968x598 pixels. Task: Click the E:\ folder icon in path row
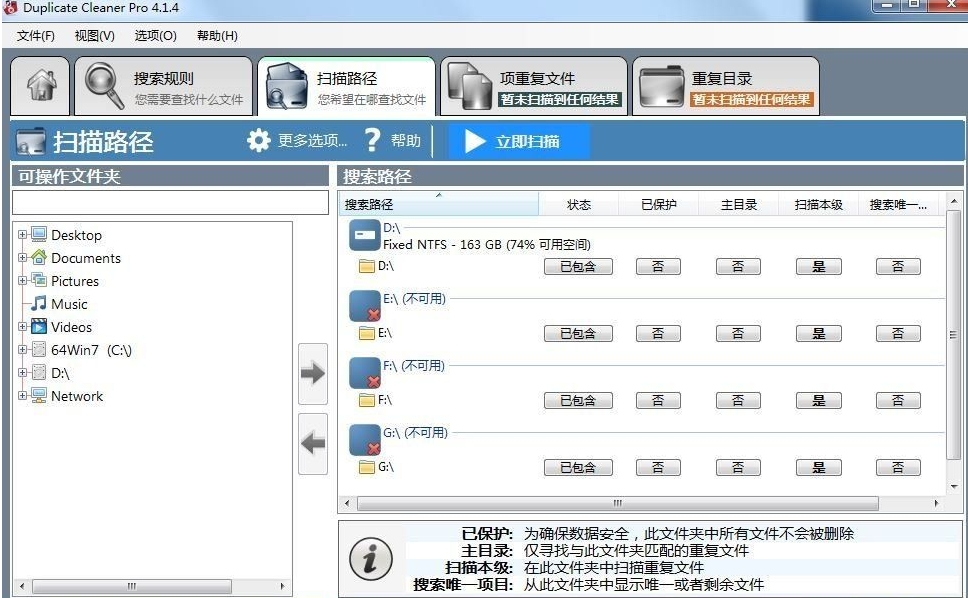pyautogui.click(x=367, y=333)
